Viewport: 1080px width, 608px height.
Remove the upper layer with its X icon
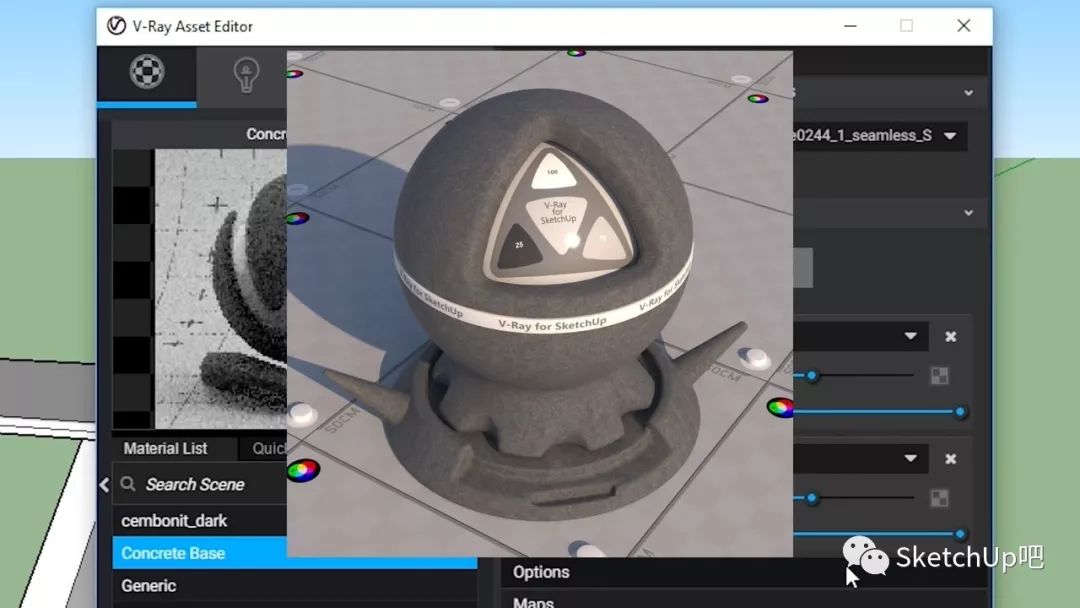coord(950,337)
